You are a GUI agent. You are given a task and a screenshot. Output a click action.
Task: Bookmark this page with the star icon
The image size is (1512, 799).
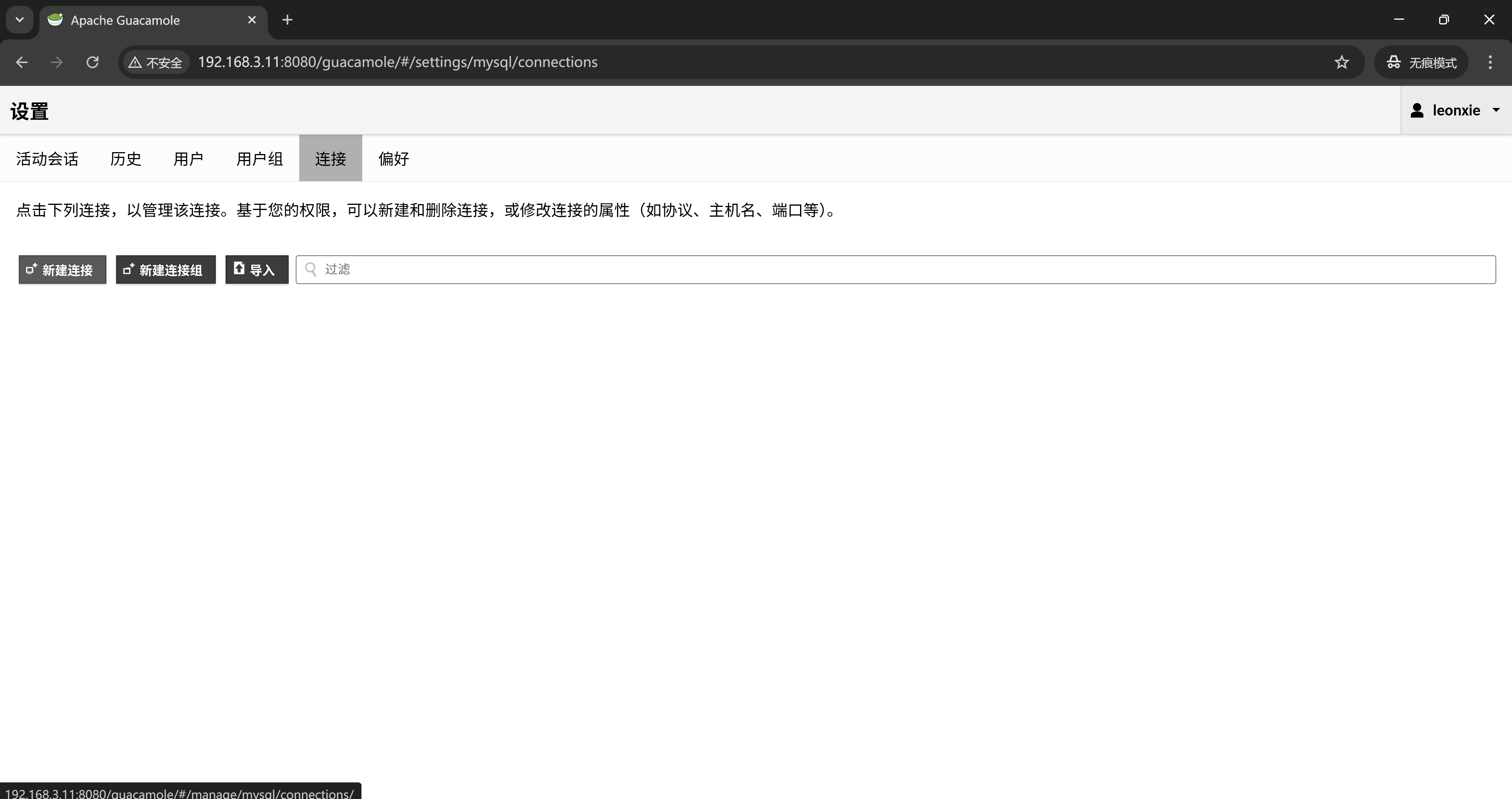point(1342,62)
